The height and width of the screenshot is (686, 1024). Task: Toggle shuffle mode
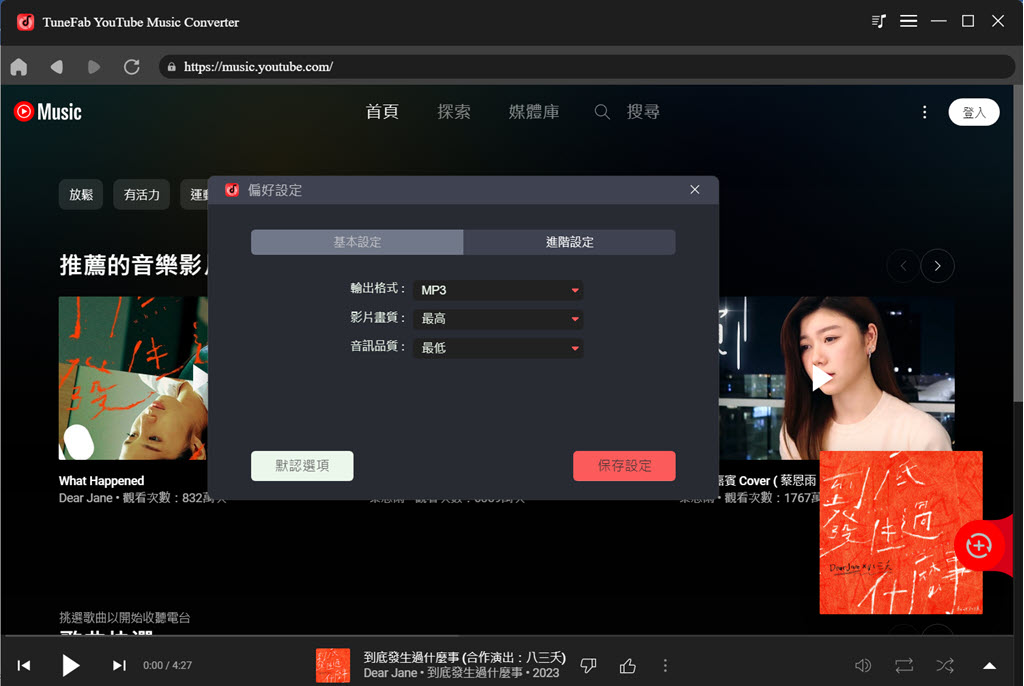(x=944, y=665)
